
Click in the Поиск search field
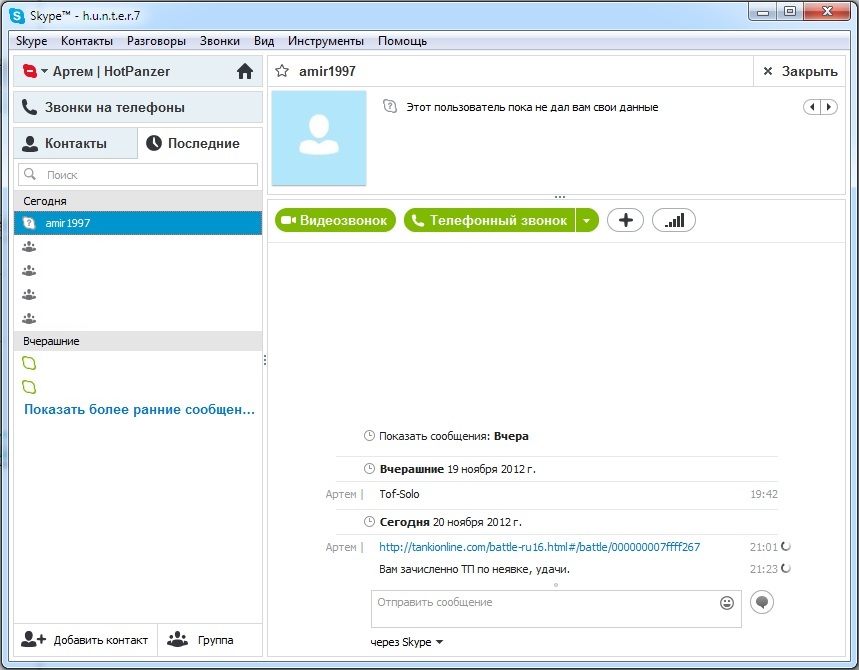click(138, 174)
